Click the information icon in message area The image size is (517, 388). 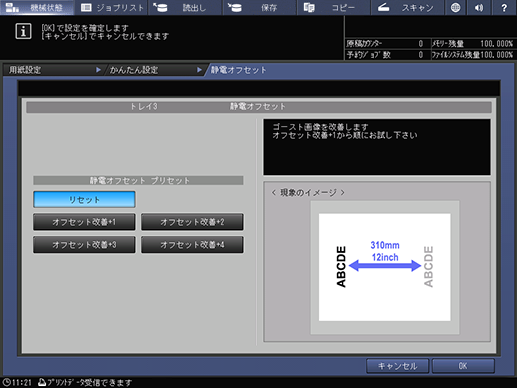(x=23, y=32)
